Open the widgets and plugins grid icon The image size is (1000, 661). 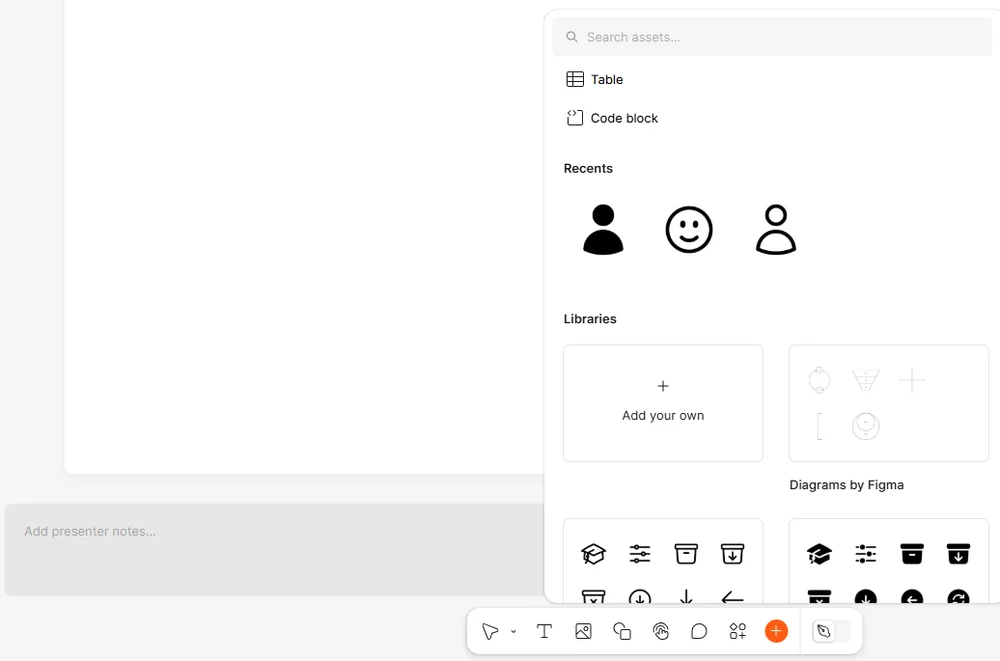point(737,632)
